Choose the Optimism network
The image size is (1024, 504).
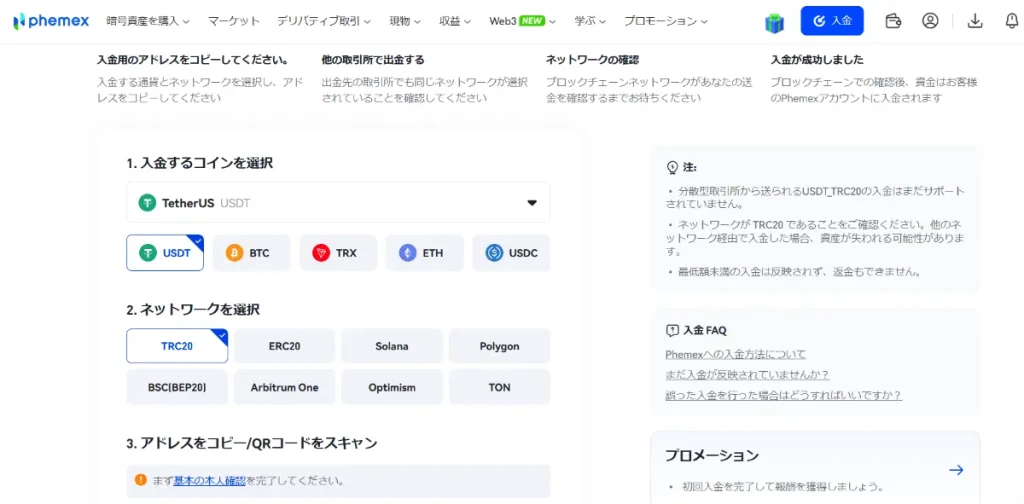392,387
